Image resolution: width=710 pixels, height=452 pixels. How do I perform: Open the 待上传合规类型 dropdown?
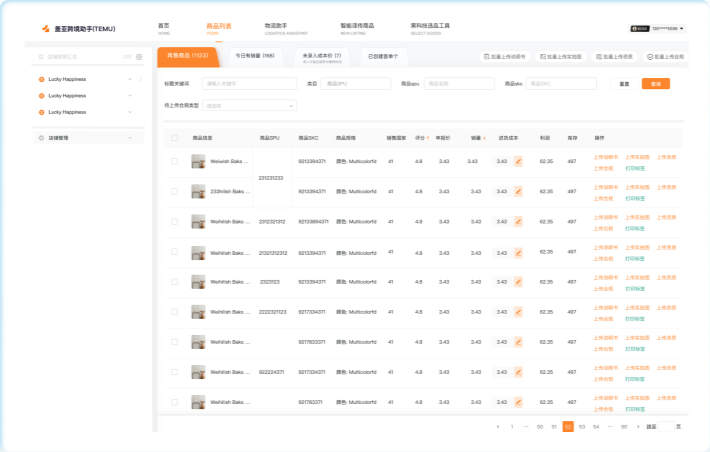pos(249,105)
